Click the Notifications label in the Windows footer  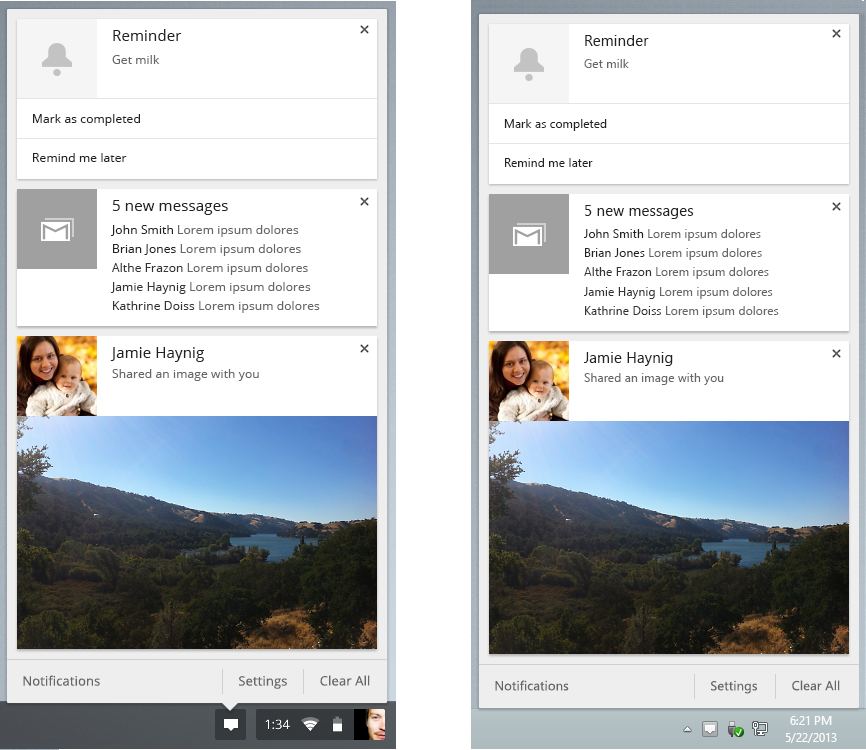tap(531, 686)
